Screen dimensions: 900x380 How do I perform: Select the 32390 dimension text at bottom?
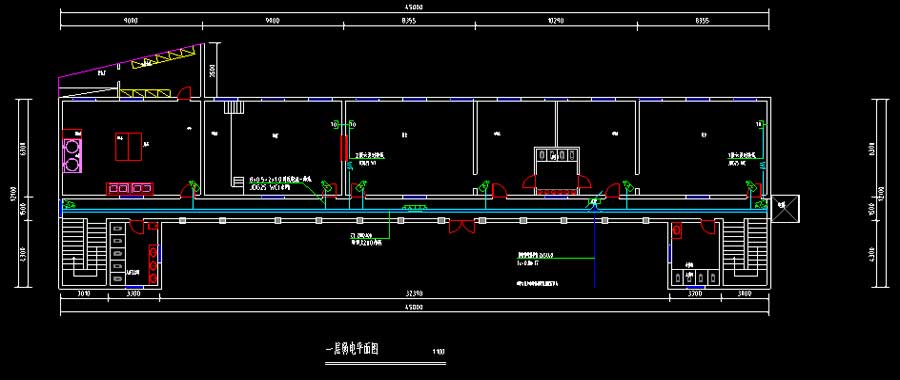pos(414,294)
